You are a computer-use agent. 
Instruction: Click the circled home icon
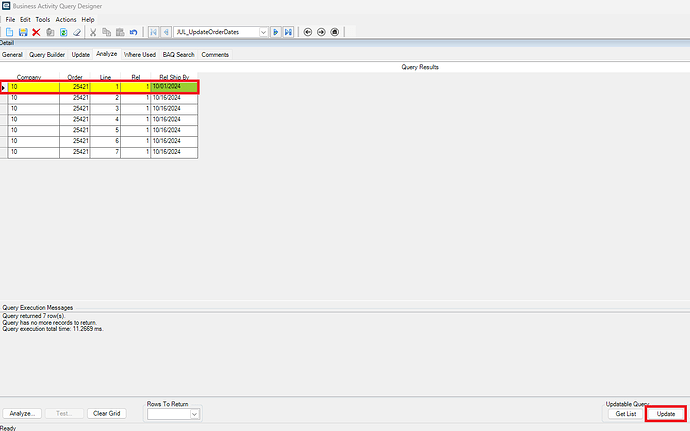[334, 32]
